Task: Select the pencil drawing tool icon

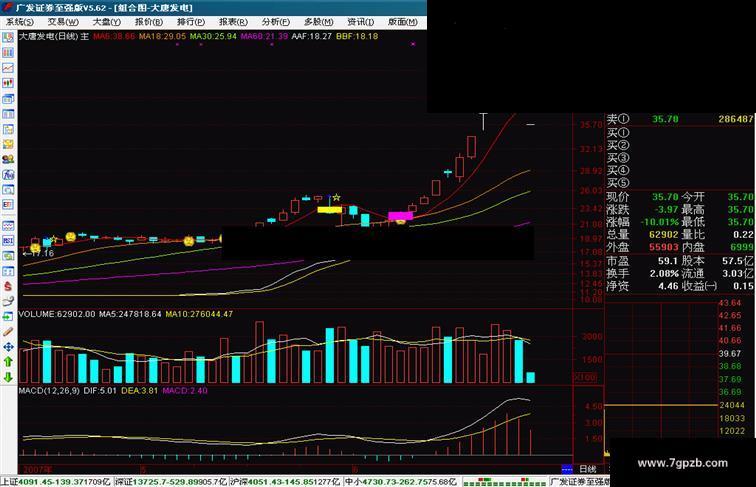Action: [8, 332]
